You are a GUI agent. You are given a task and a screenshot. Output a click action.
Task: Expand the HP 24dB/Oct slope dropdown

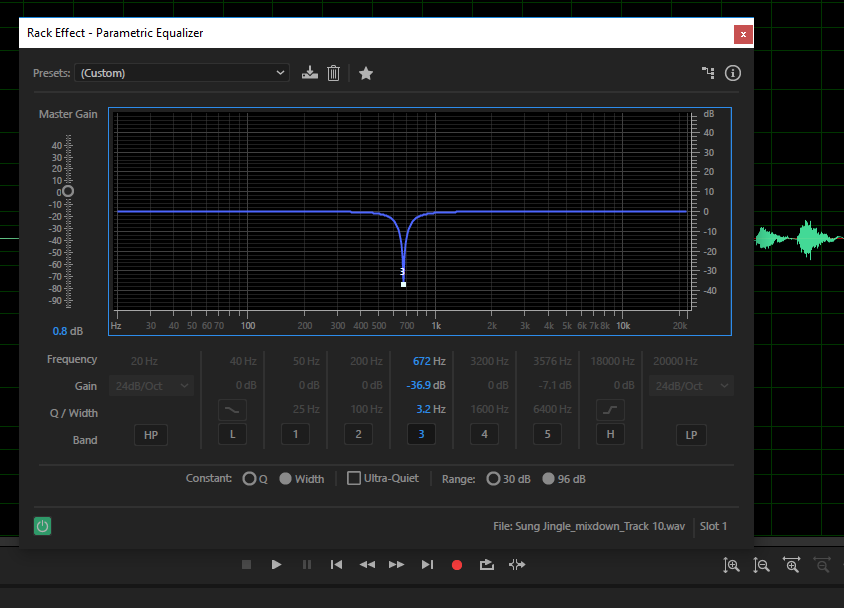coord(151,386)
